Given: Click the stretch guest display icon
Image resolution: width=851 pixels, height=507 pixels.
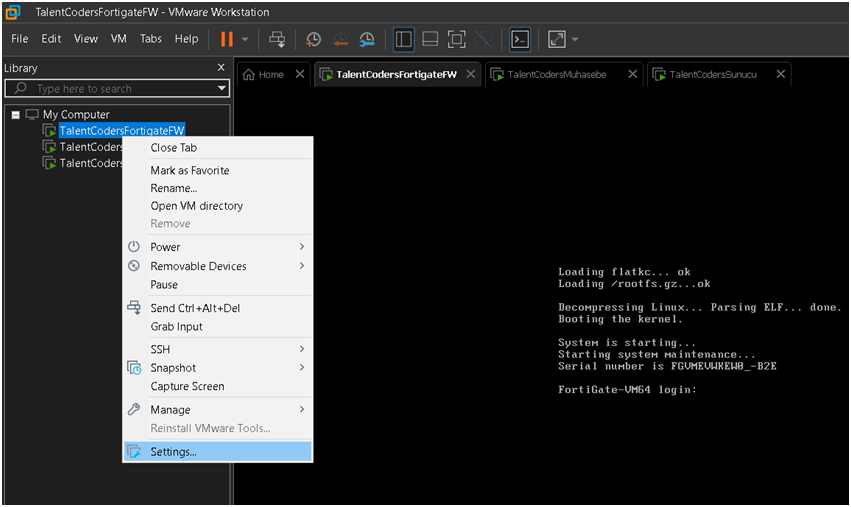Looking at the screenshot, I should (557, 39).
